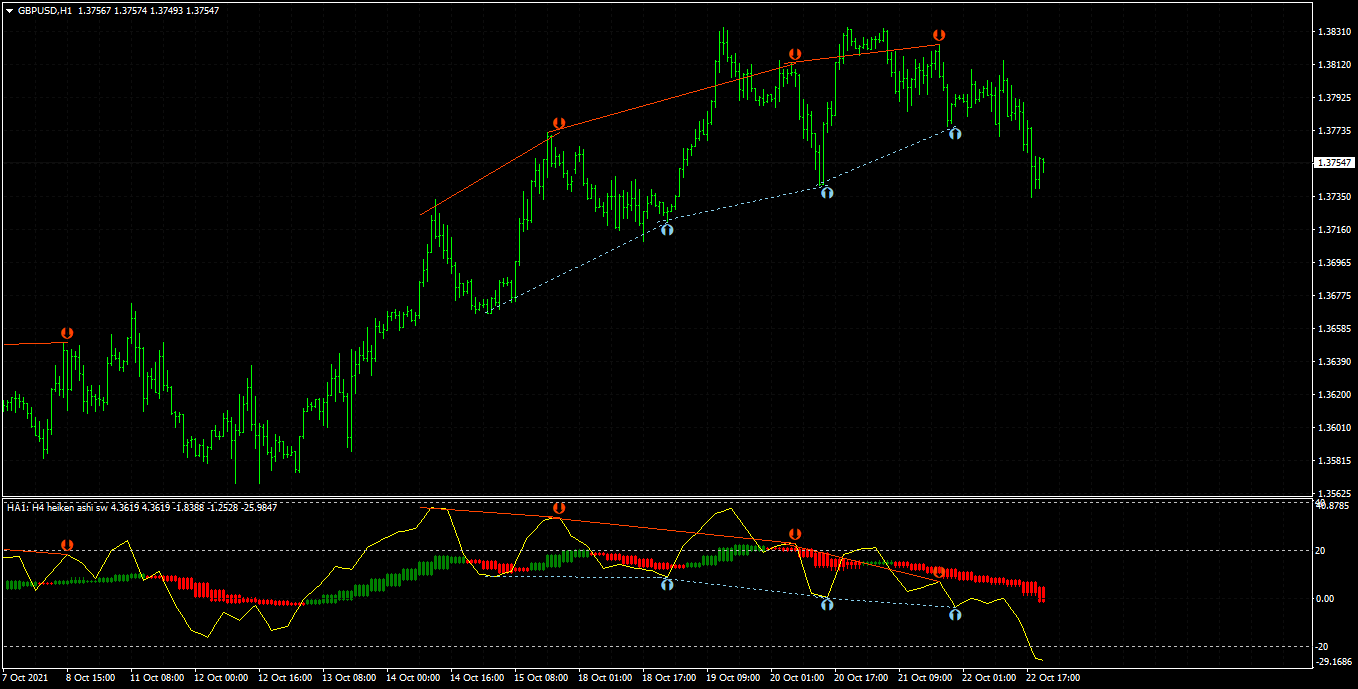The image size is (1358, 689).
Task: Select red arrow near 20 Oct 01:00 in indicator window
Action: coord(795,535)
